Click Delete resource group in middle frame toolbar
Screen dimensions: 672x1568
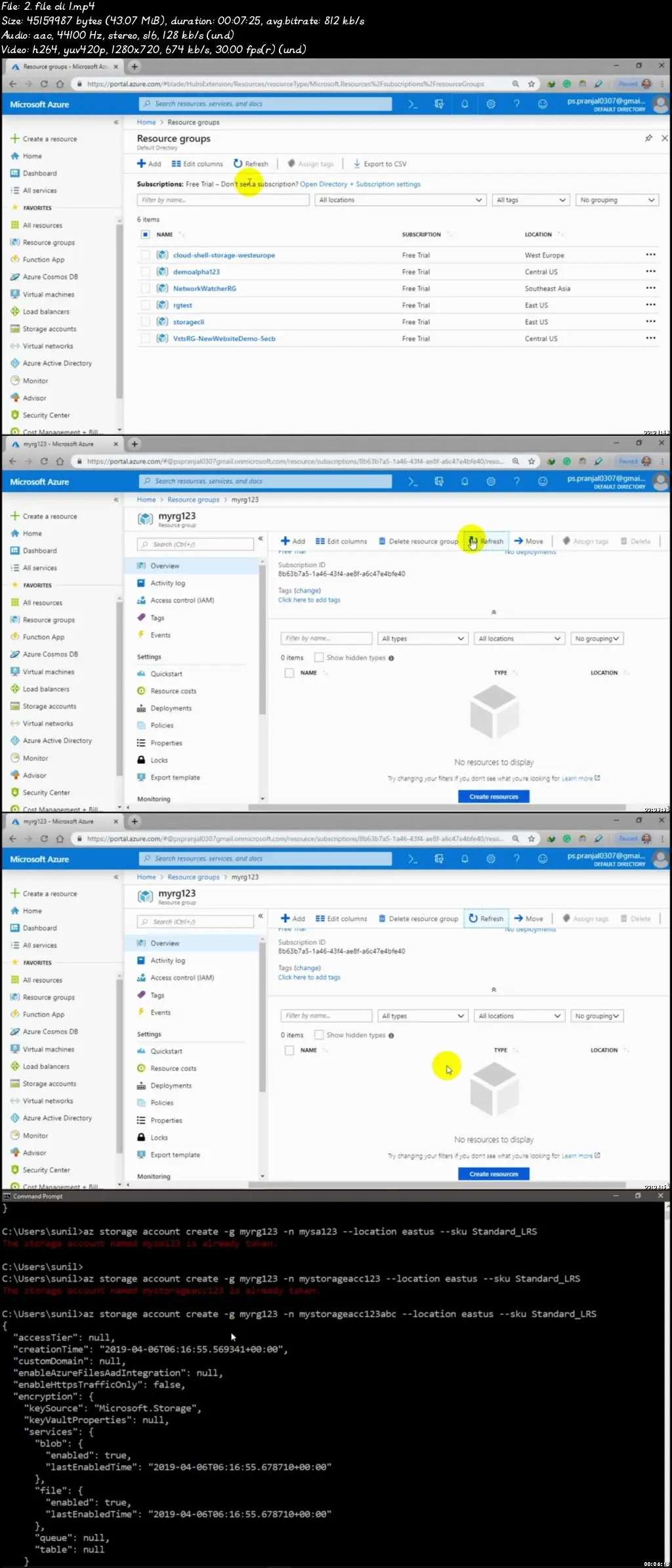[x=418, y=541]
